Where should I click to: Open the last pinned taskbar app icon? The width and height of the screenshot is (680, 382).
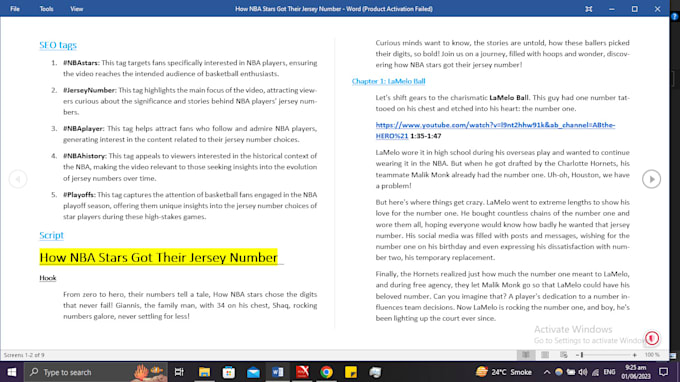376,372
